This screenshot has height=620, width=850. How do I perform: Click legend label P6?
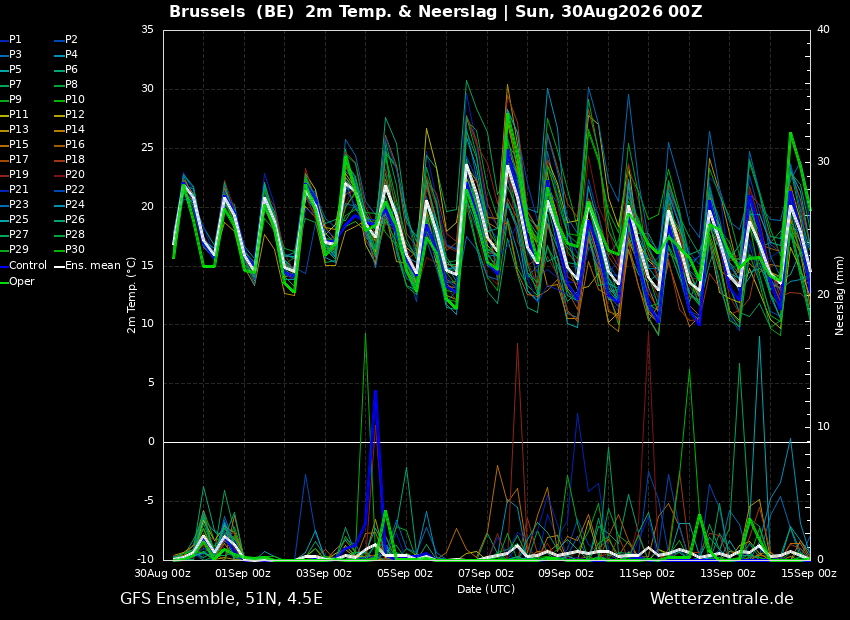[x=66, y=69]
